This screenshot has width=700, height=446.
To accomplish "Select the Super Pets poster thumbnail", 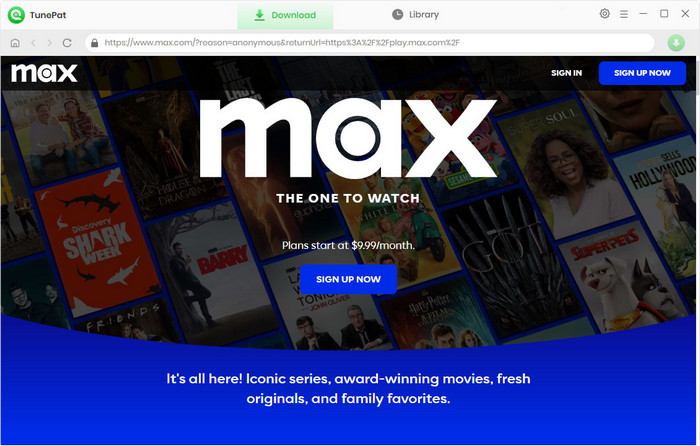I will coord(625,277).
